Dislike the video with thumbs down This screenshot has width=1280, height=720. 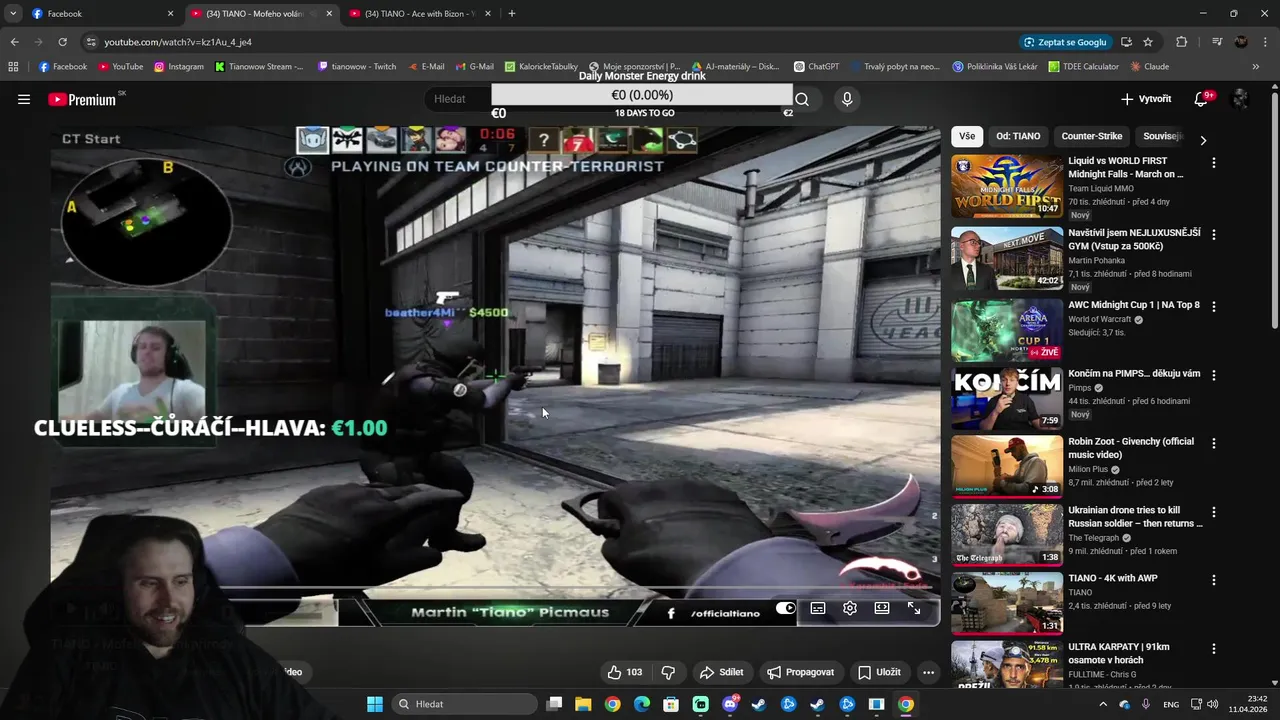pos(668,672)
